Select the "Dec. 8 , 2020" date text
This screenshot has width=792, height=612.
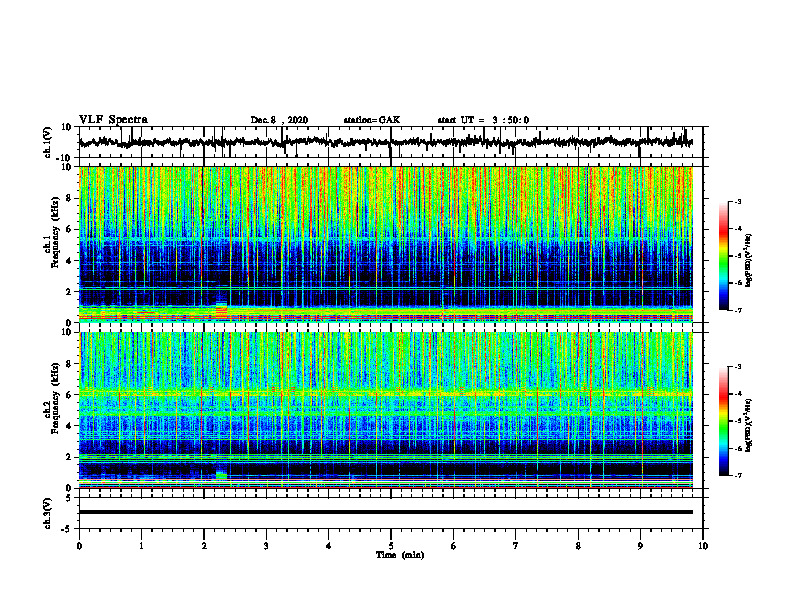tap(279, 120)
